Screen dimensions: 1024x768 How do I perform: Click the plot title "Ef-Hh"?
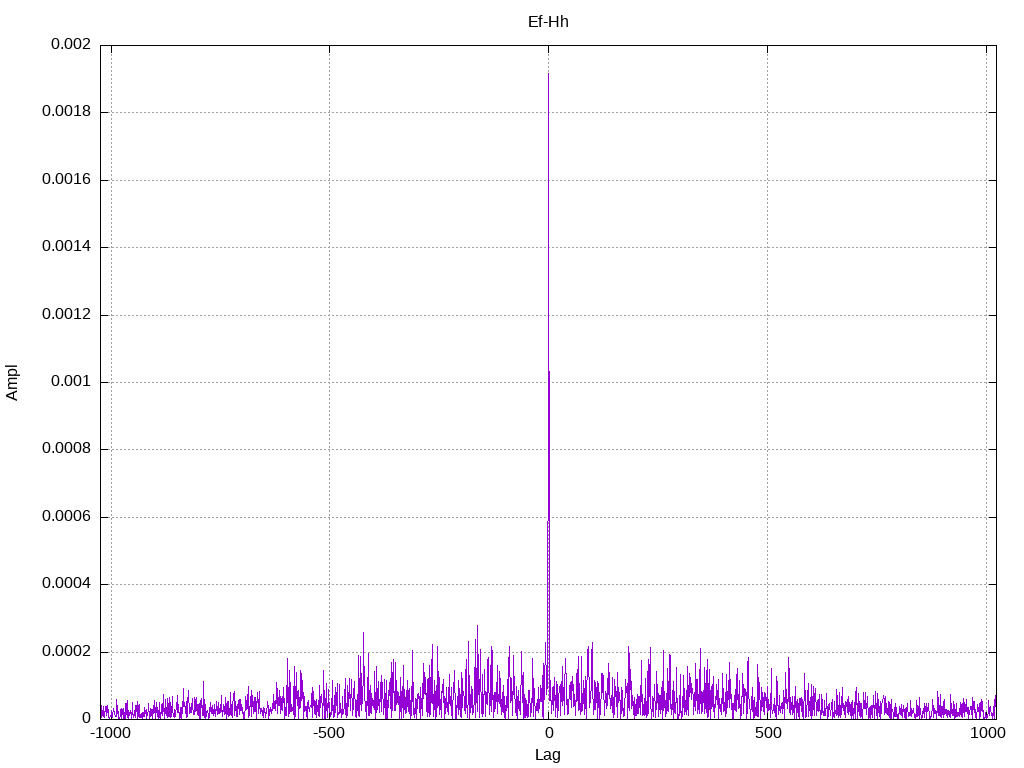(x=548, y=22)
